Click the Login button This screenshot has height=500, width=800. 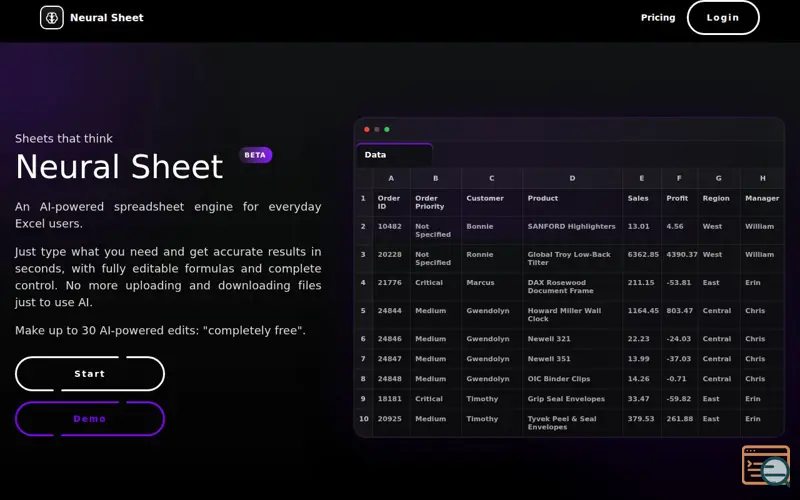point(723,18)
